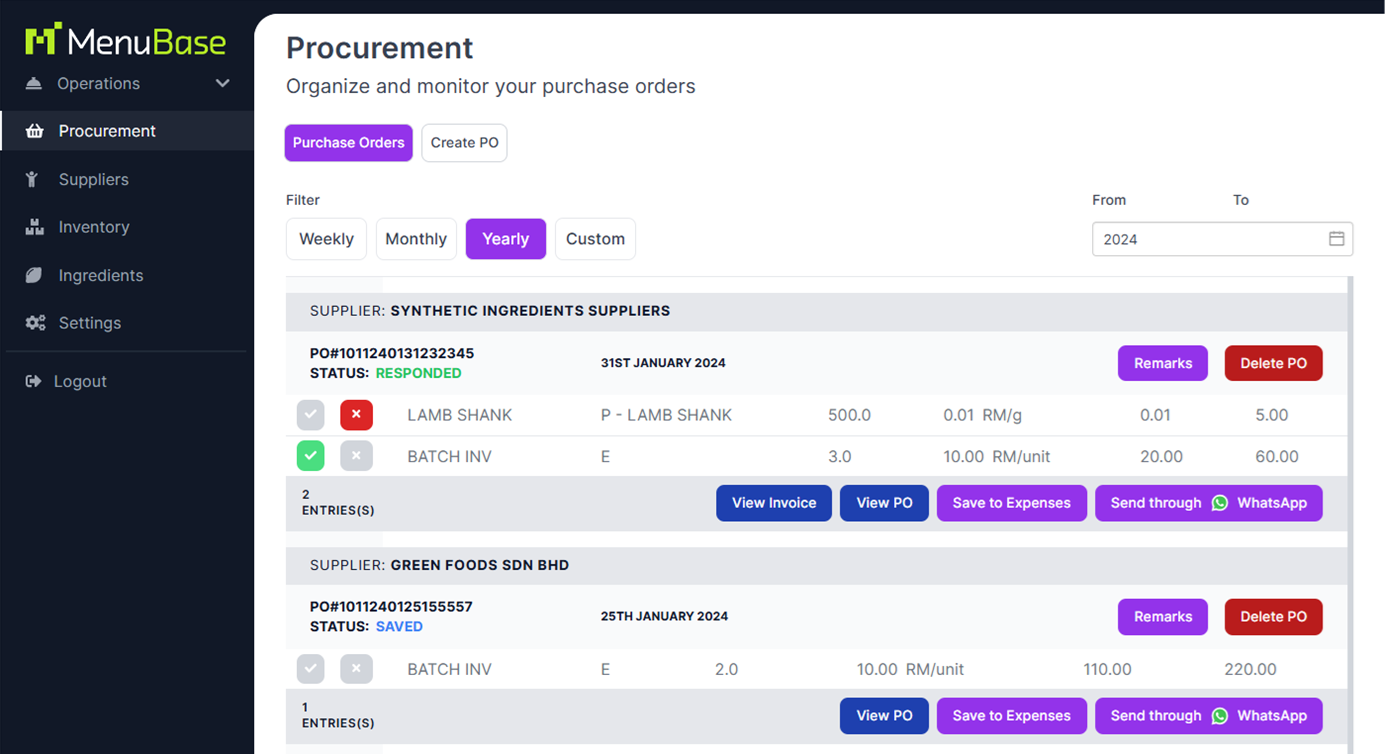Select the Suppliers icon in the sidebar

tap(34, 179)
